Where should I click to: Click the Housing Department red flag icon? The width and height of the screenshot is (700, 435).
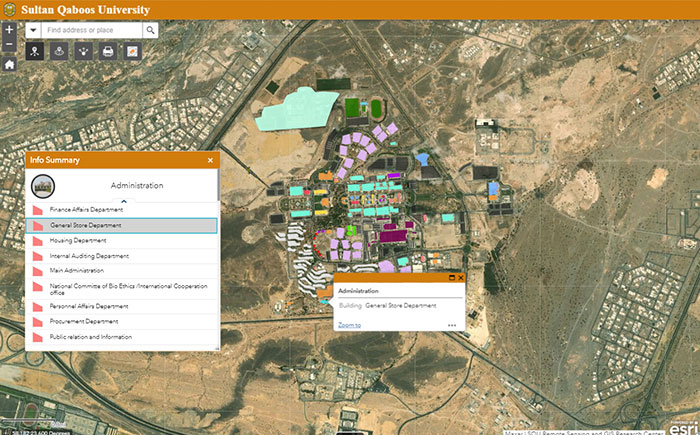pyautogui.click(x=38, y=241)
